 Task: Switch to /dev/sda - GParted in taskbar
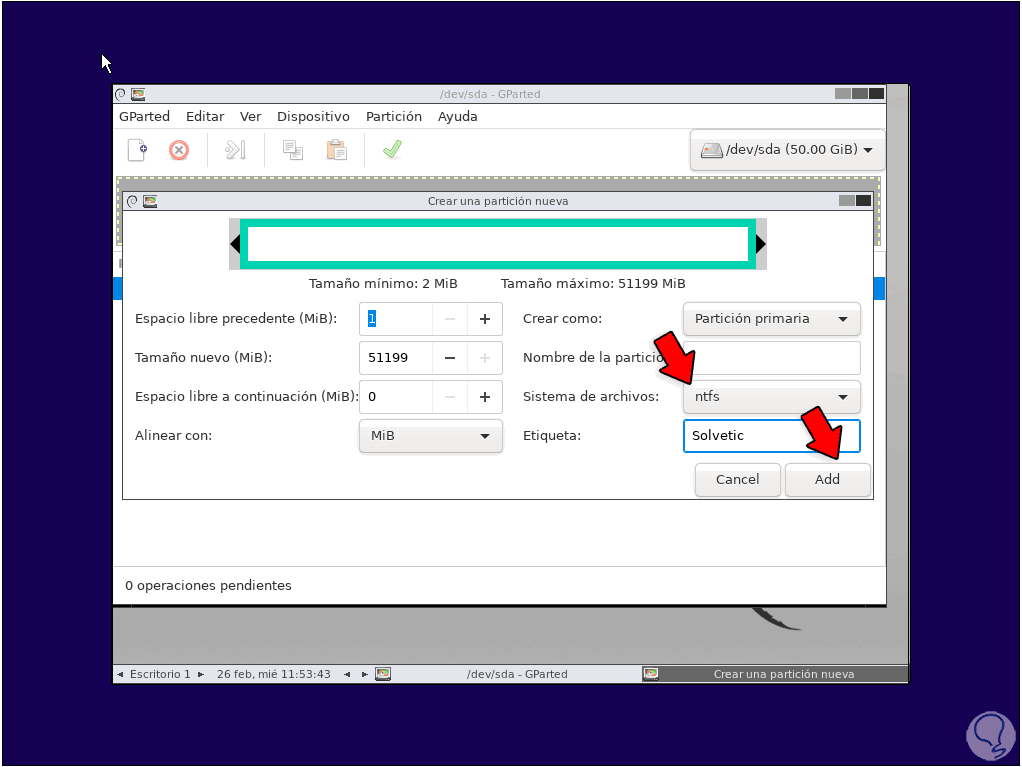(517, 674)
